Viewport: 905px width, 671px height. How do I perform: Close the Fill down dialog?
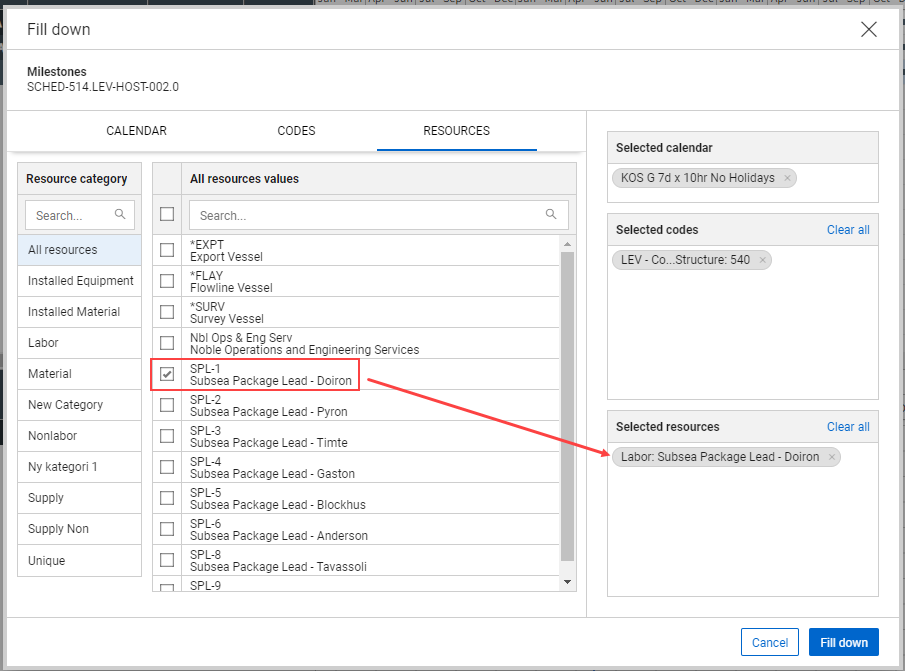pos(869,30)
